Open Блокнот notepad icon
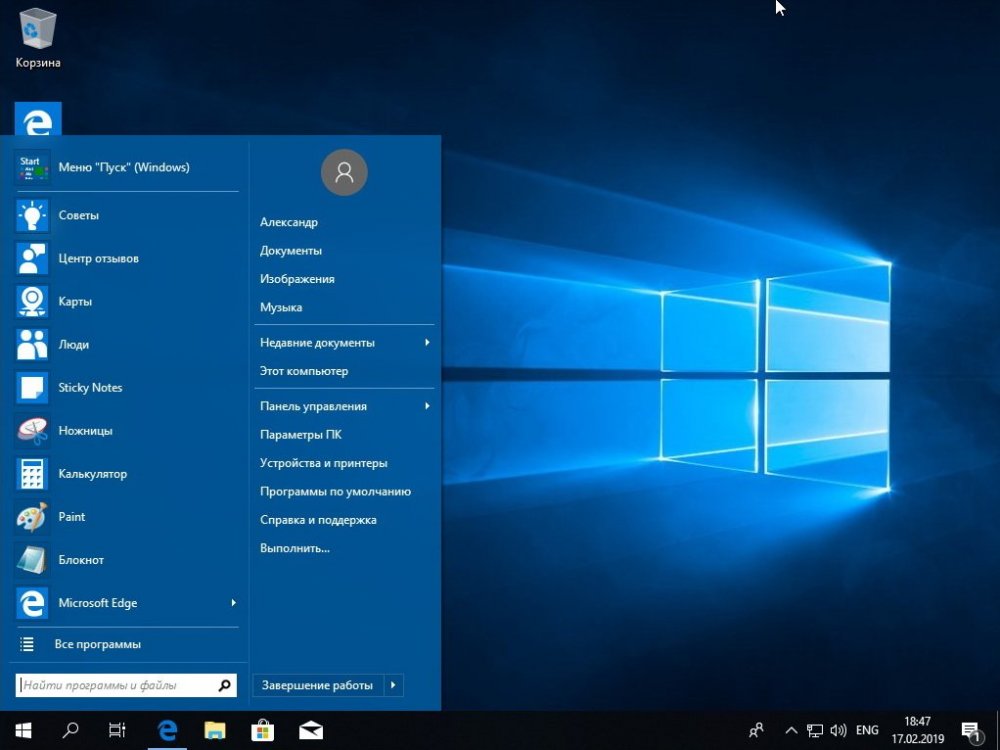1000x750 pixels. tap(32, 560)
